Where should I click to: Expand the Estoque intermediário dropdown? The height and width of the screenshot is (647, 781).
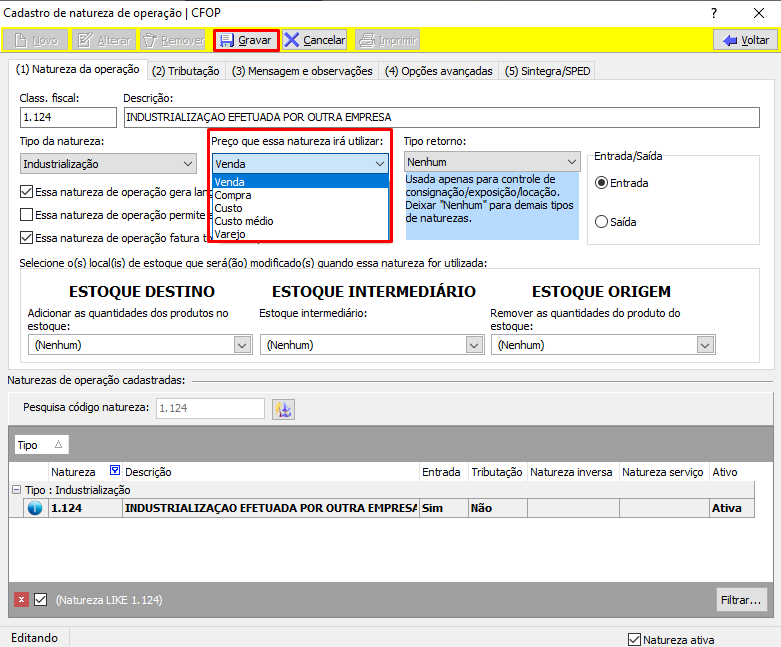point(474,344)
